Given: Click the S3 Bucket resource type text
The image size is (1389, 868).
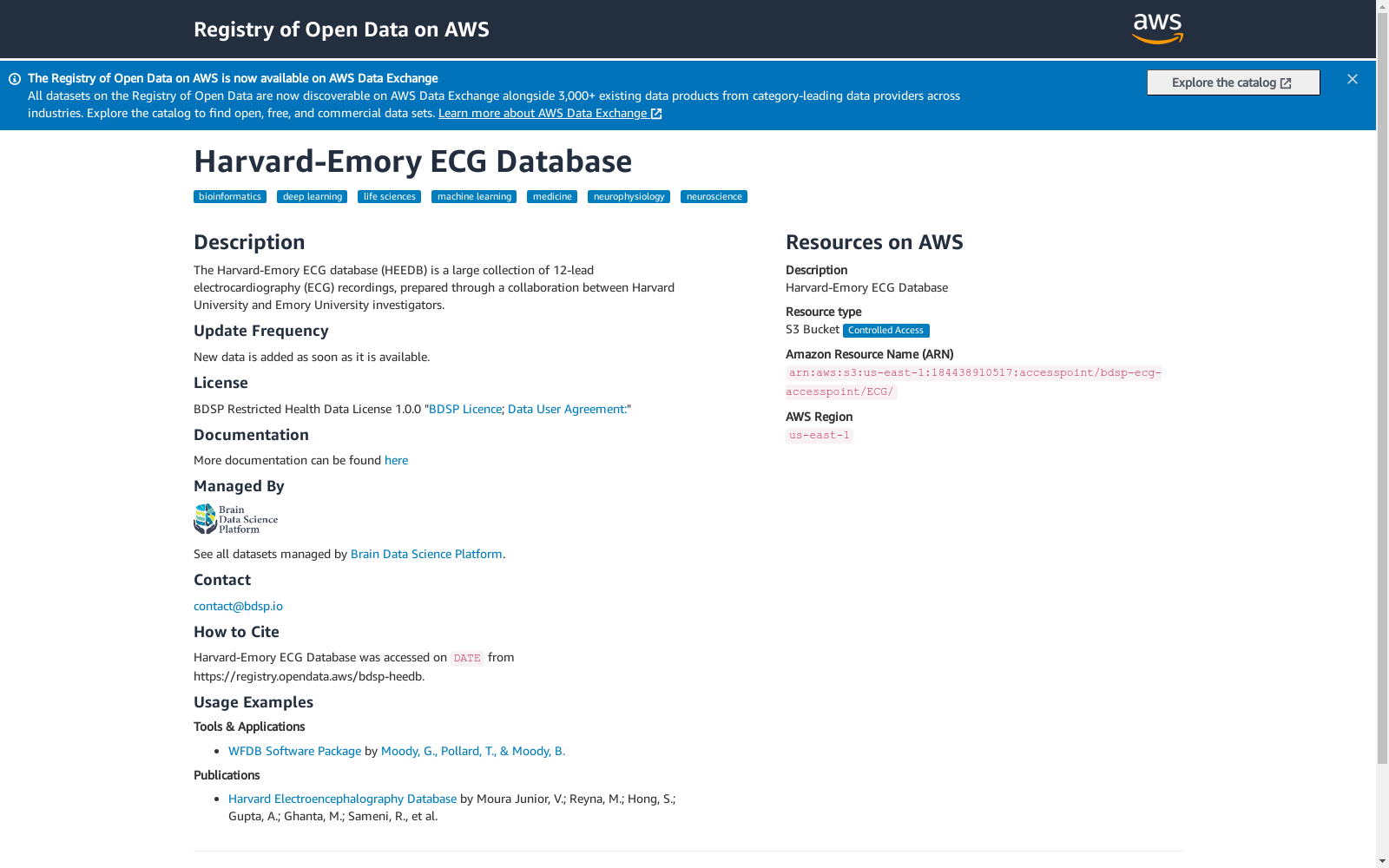Looking at the screenshot, I should click(x=812, y=330).
